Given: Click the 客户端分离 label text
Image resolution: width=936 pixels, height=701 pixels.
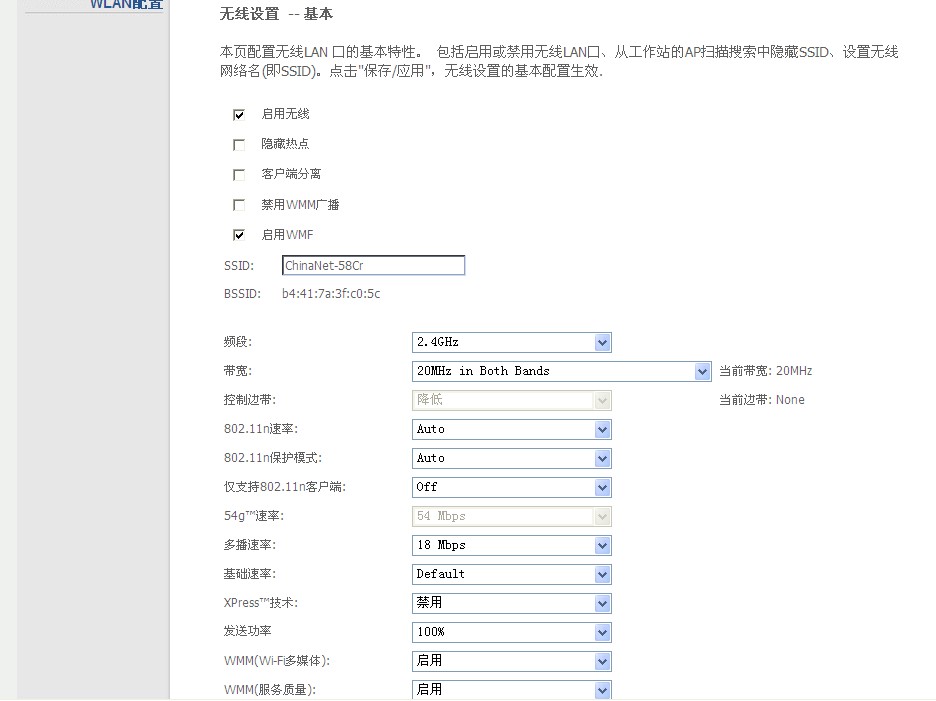Looking at the screenshot, I should [291, 174].
